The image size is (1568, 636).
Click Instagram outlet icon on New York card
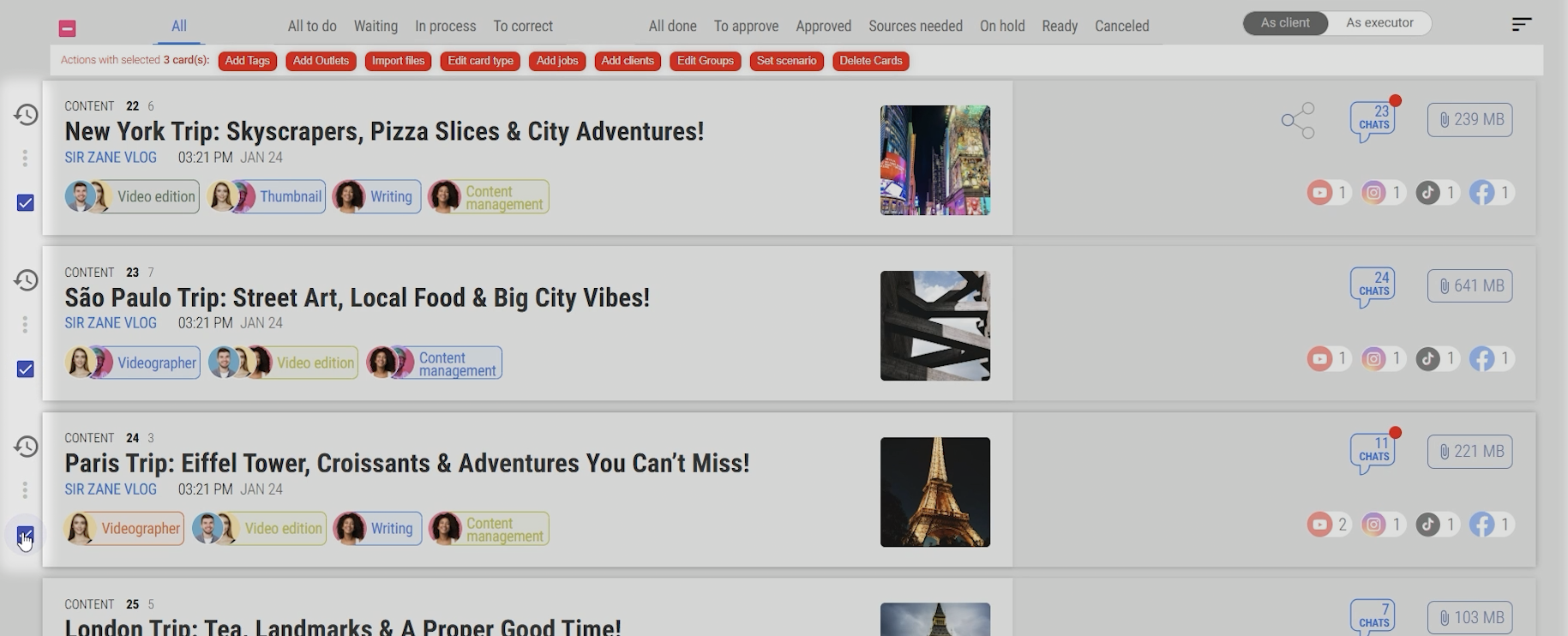pos(1373,193)
